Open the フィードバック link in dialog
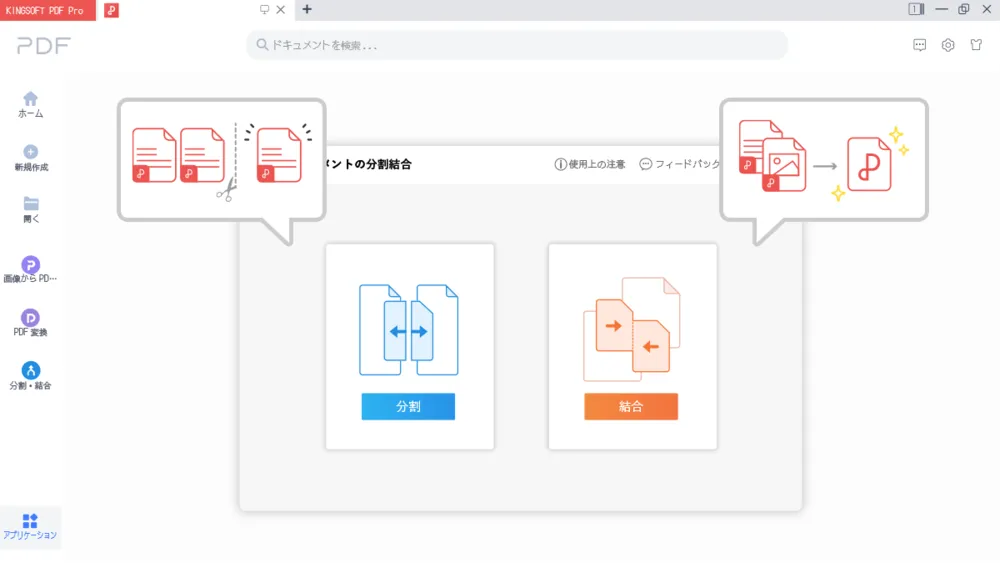 [x=680, y=164]
